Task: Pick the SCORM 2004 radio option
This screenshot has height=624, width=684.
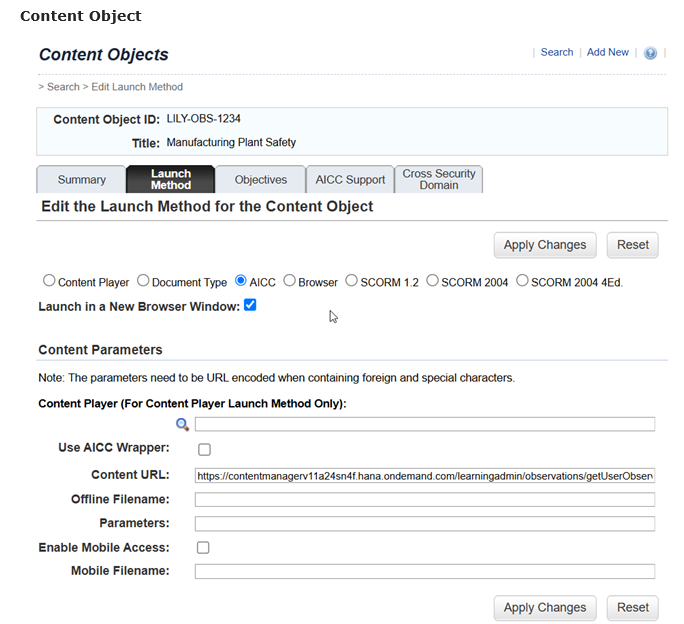Action: (433, 281)
